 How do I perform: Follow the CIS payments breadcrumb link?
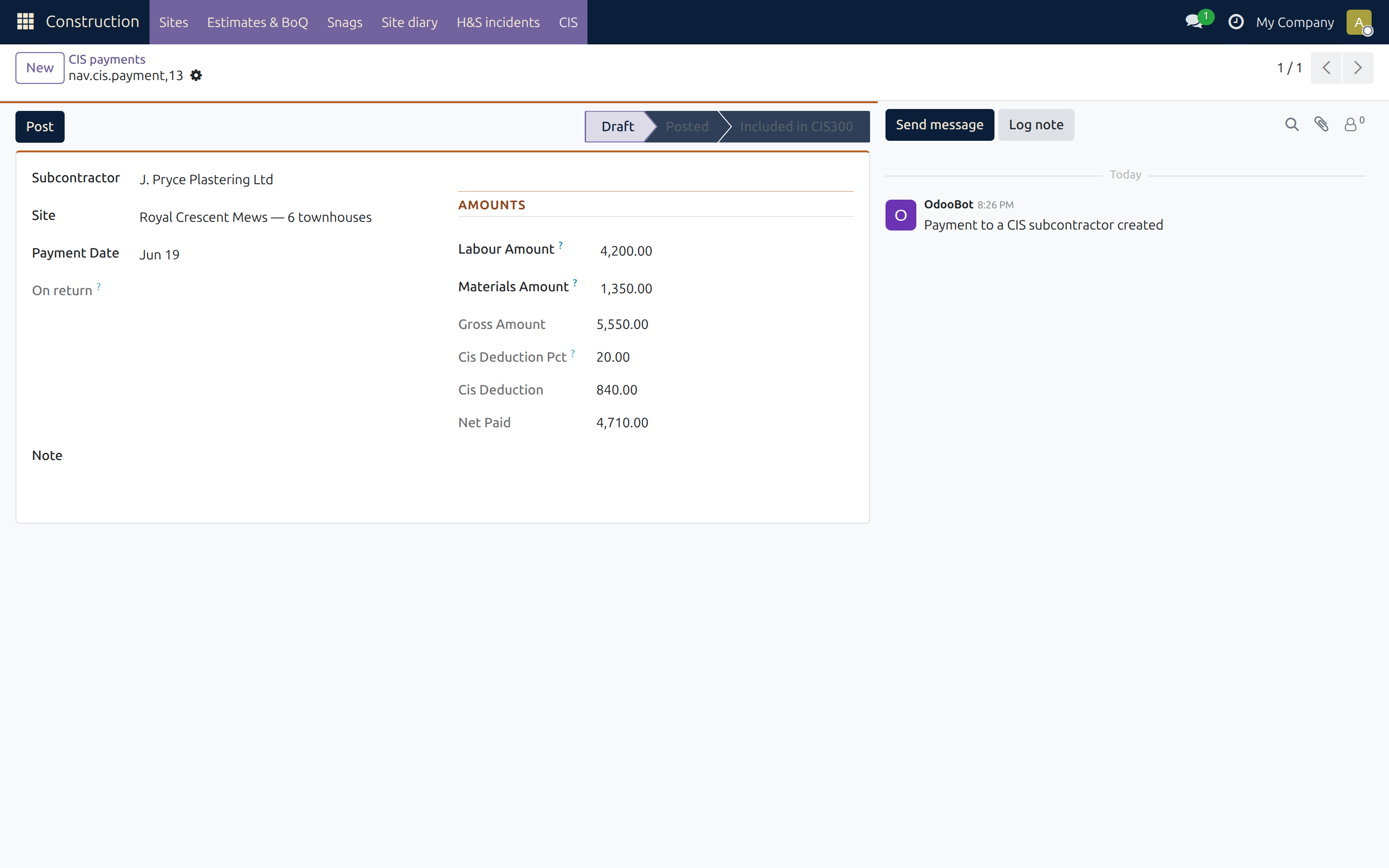click(x=107, y=59)
